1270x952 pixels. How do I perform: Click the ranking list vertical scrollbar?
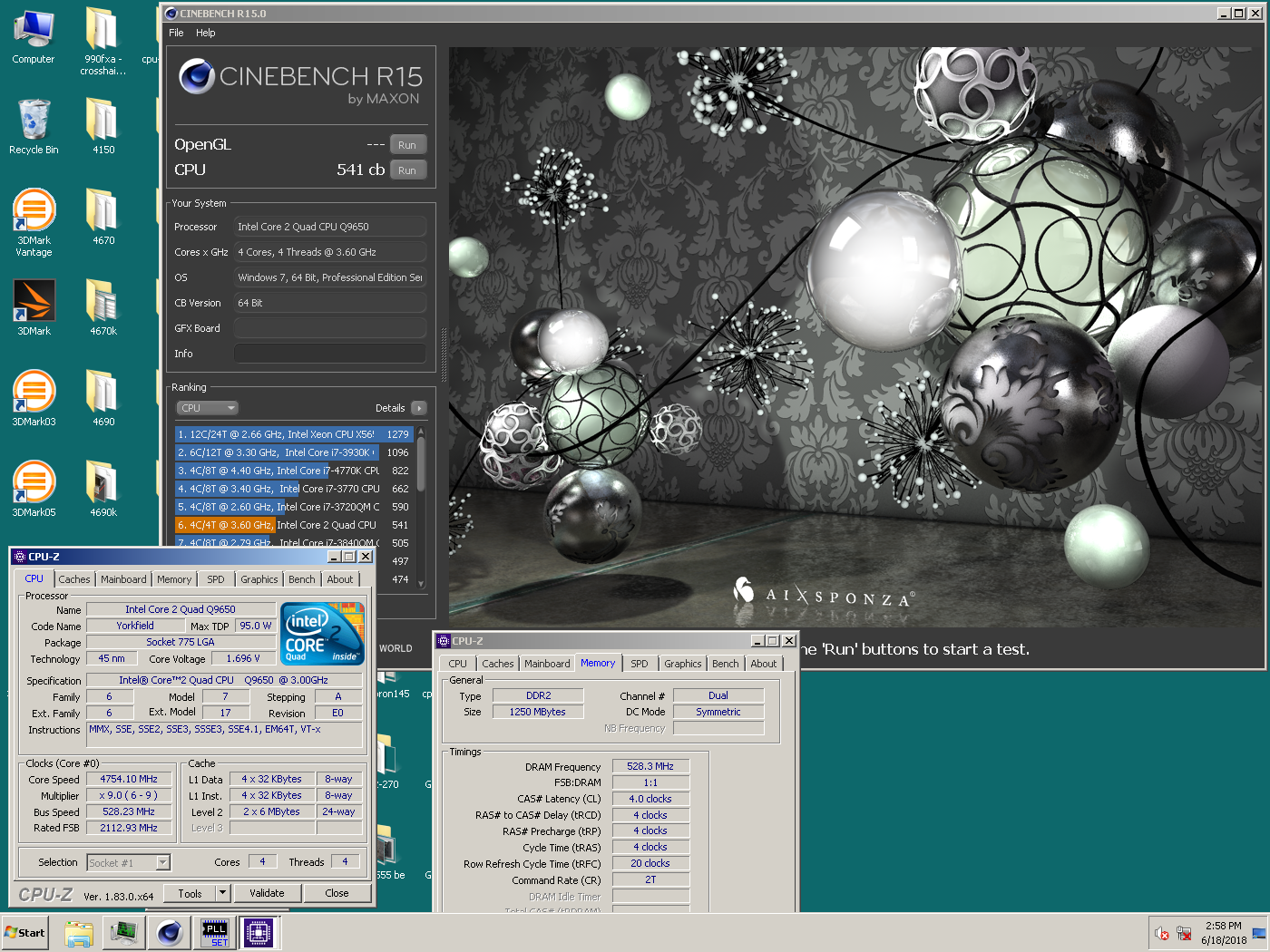[x=422, y=508]
